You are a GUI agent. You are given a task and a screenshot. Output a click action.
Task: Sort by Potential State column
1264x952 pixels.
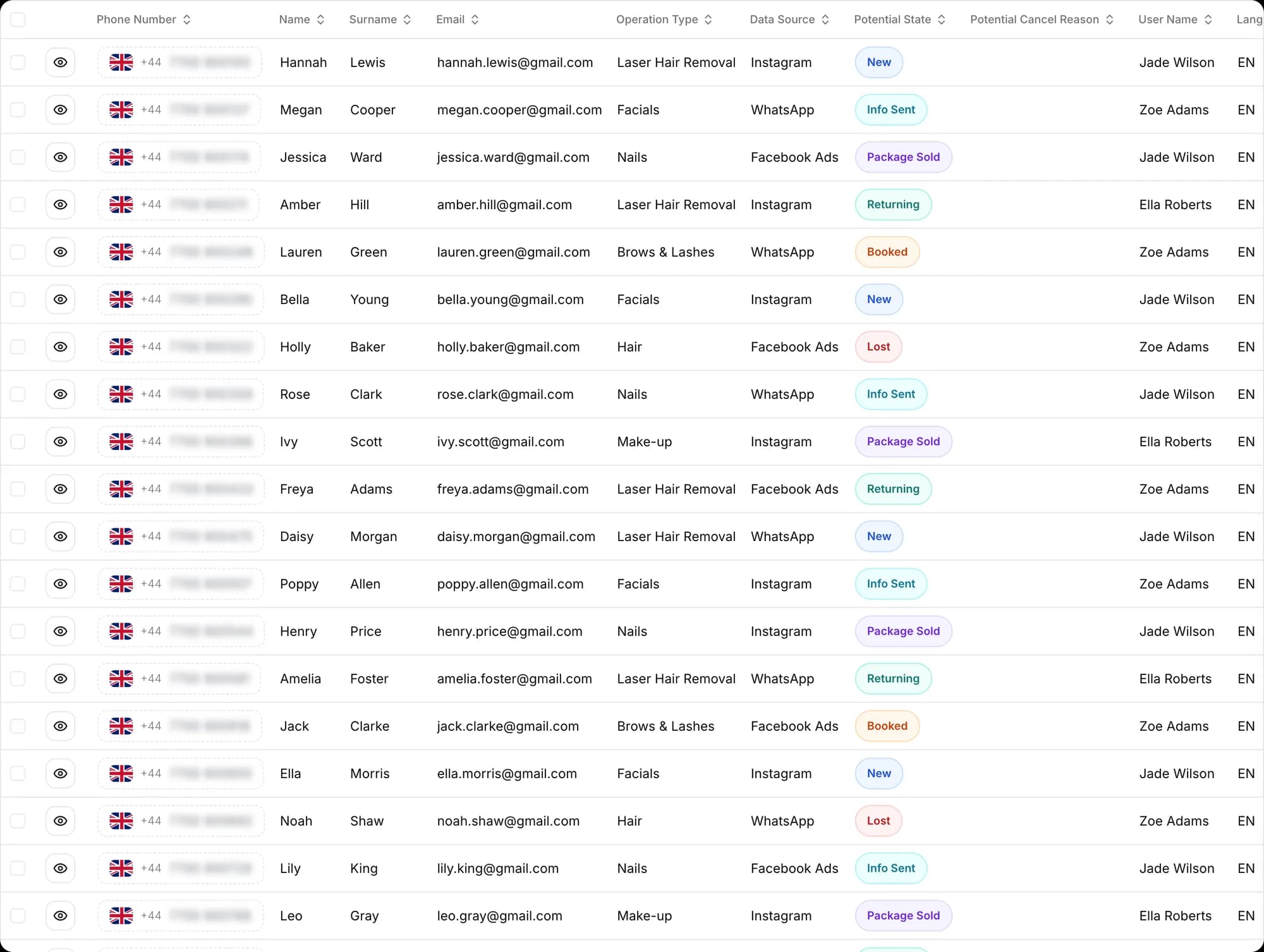(899, 20)
